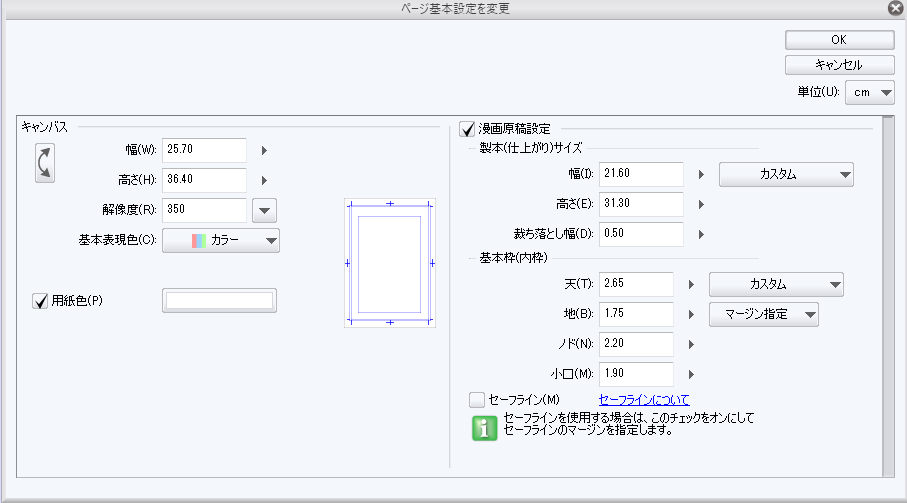Viewport: 907px width, 503px height.
Task: Click the swap width and height icon
Action: (46, 164)
